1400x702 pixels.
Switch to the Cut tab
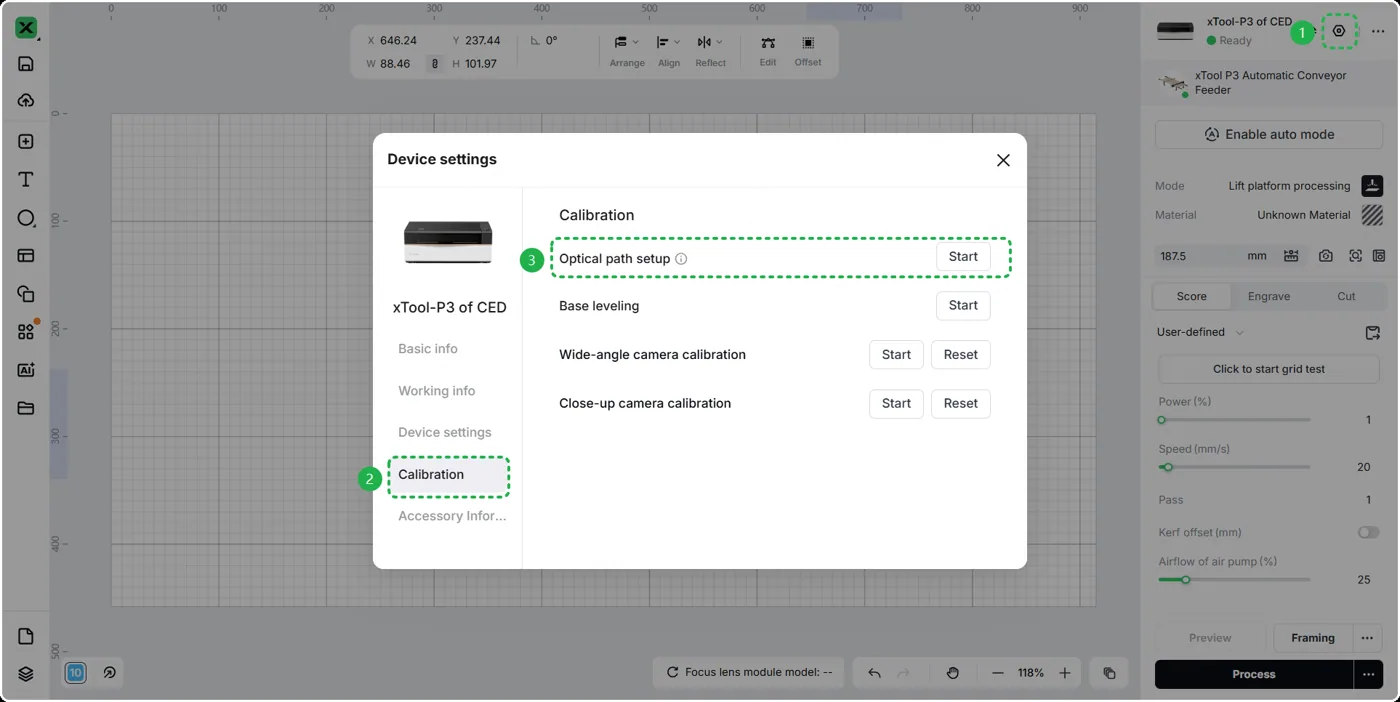1346,296
